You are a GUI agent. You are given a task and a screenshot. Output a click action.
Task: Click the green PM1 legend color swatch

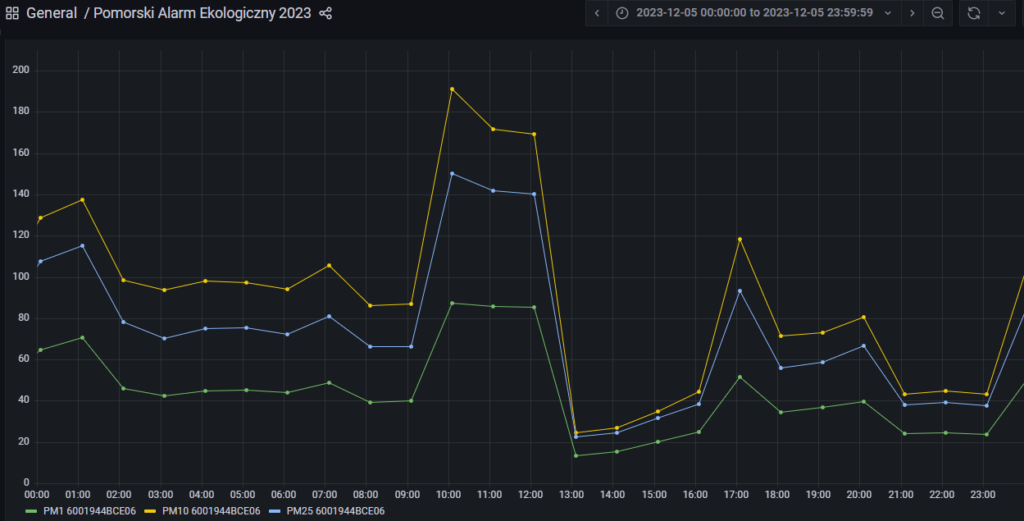(32, 511)
